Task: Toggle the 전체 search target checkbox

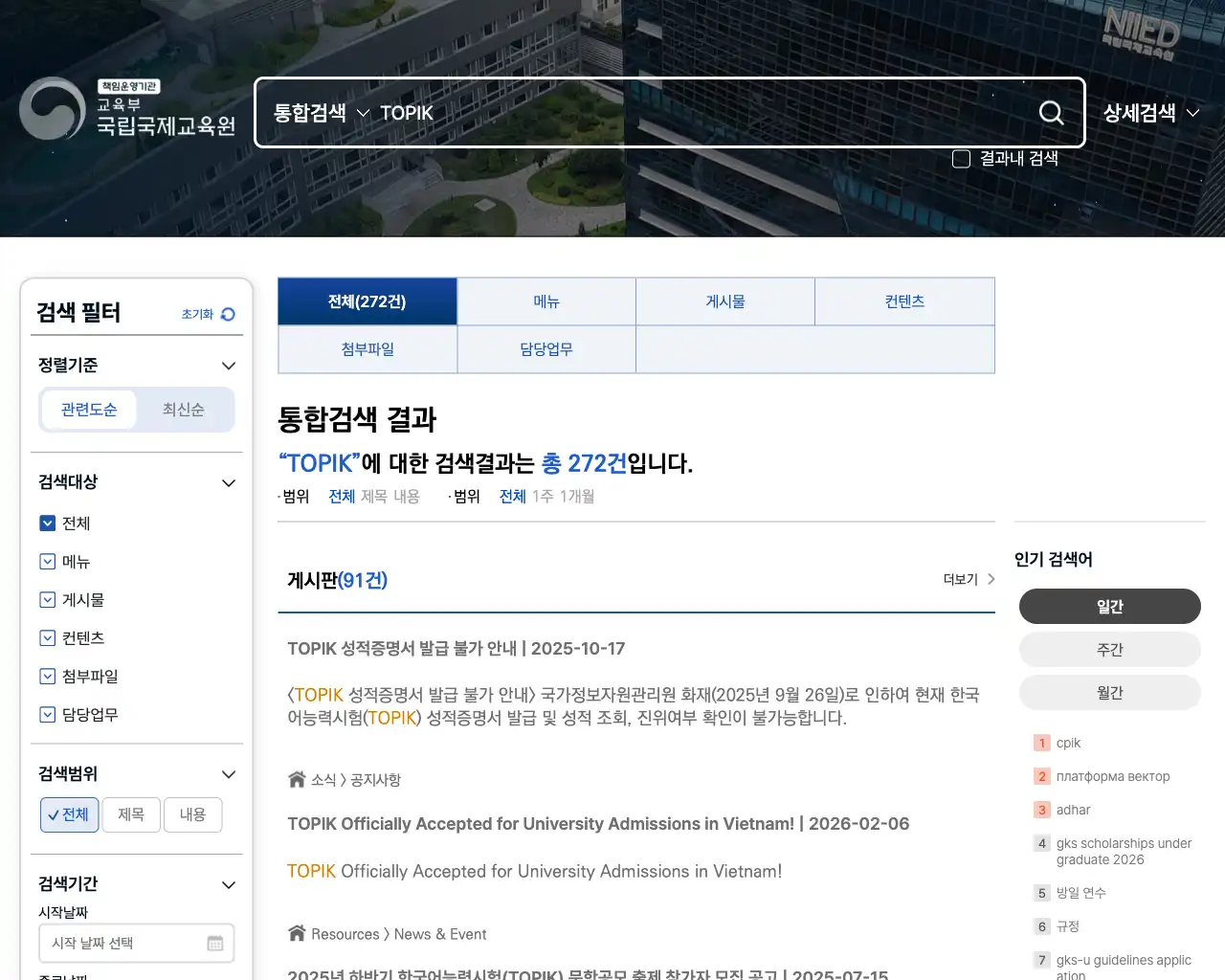Action: point(48,523)
